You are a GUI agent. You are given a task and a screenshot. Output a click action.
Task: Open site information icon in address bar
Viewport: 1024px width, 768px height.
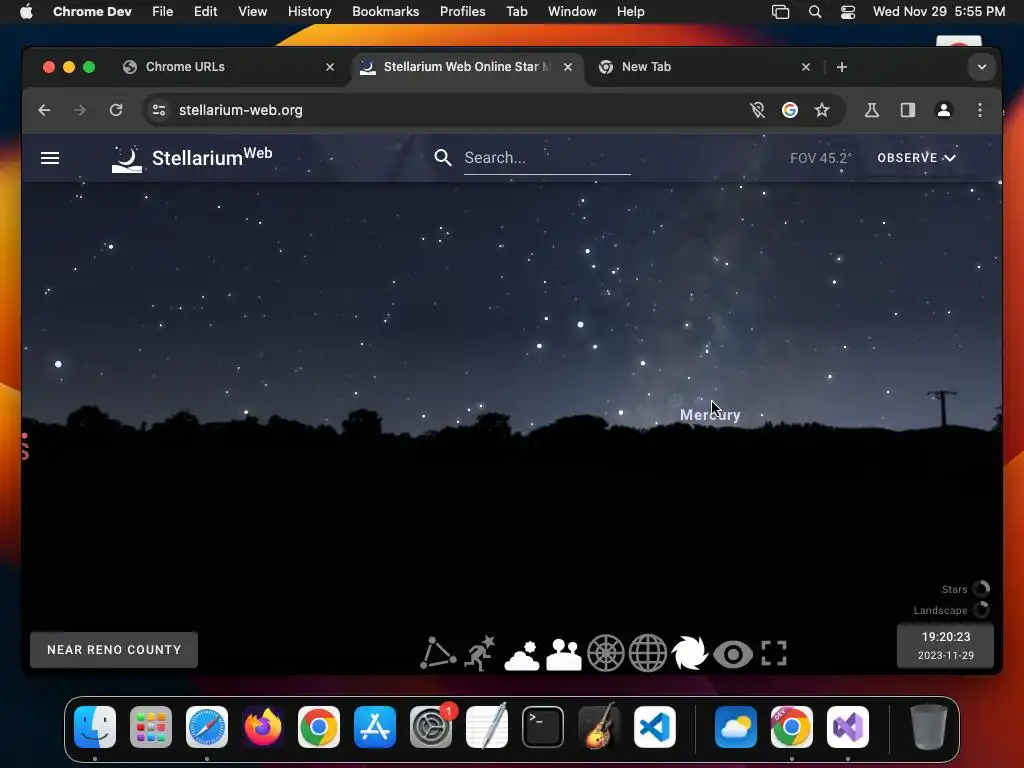(159, 110)
